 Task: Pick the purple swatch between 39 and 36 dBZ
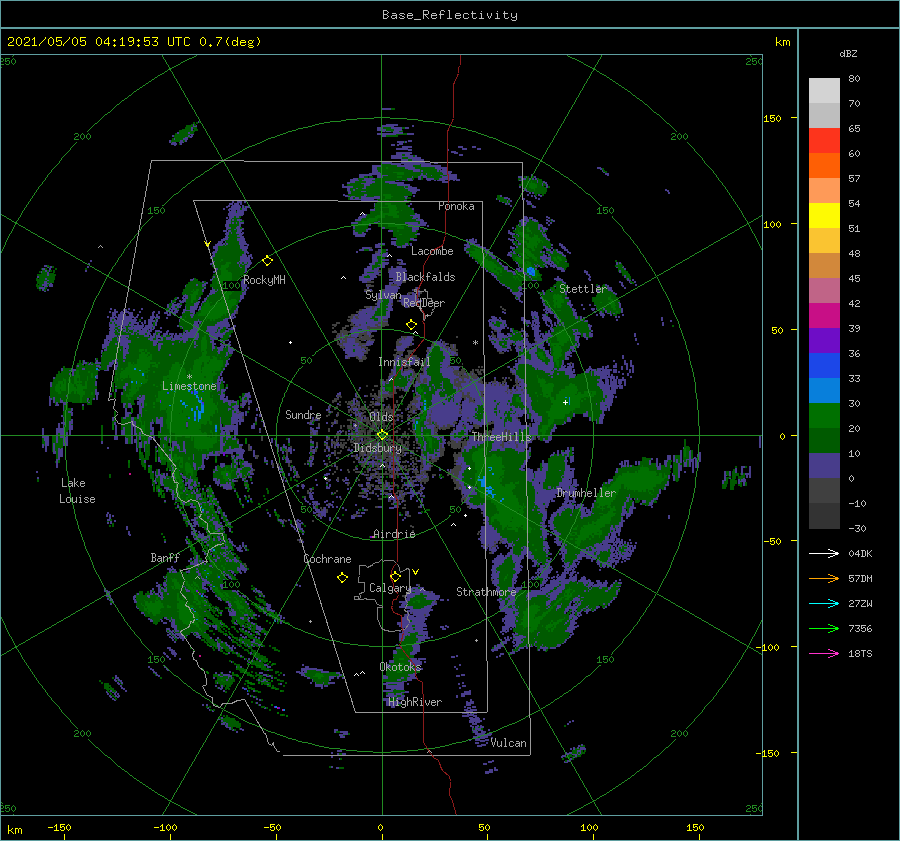coord(824,340)
